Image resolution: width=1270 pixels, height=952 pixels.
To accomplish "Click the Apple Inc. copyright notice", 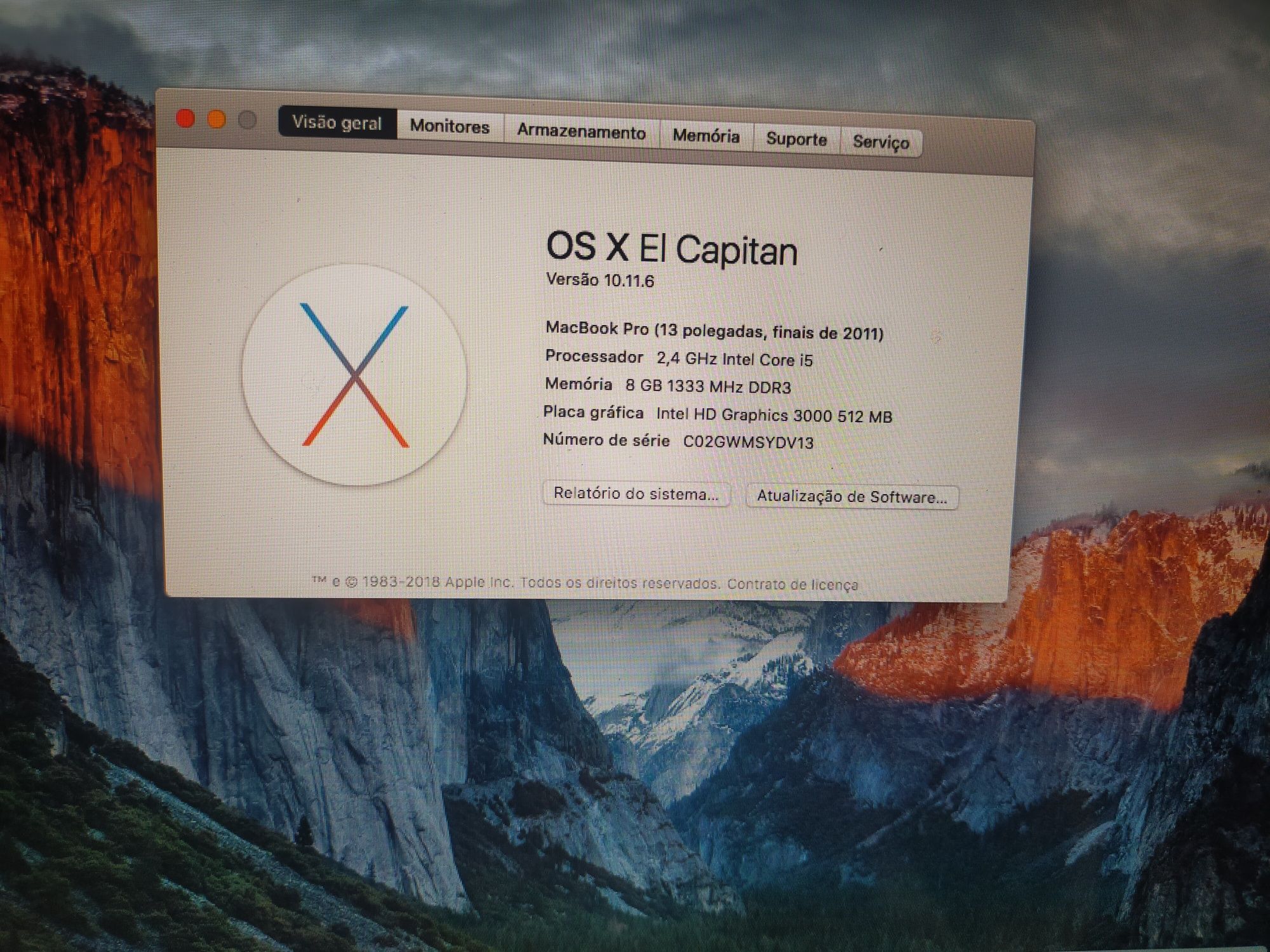I will pyautogui.click(x=516, y=582).
